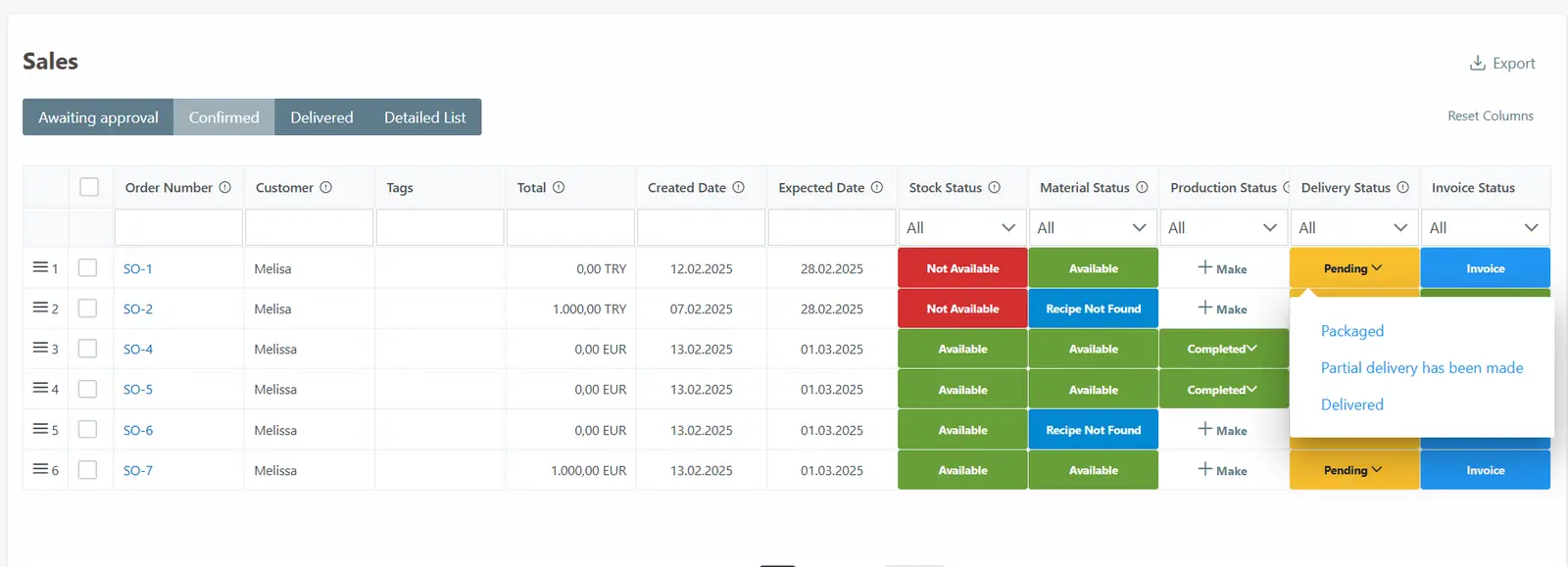Viewport: 1568px width, 567px height.
Task: Click info icon beside Stock Status
Action: (995, 187)
